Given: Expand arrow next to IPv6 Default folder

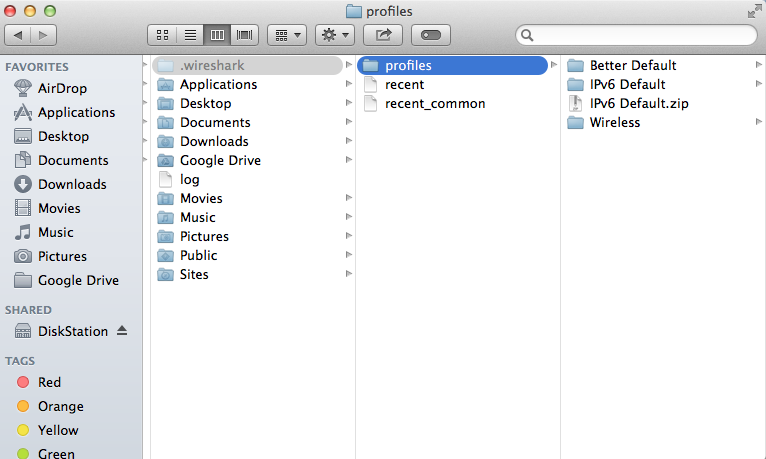Looking at the screenshot, I should [x=759, y=83].
